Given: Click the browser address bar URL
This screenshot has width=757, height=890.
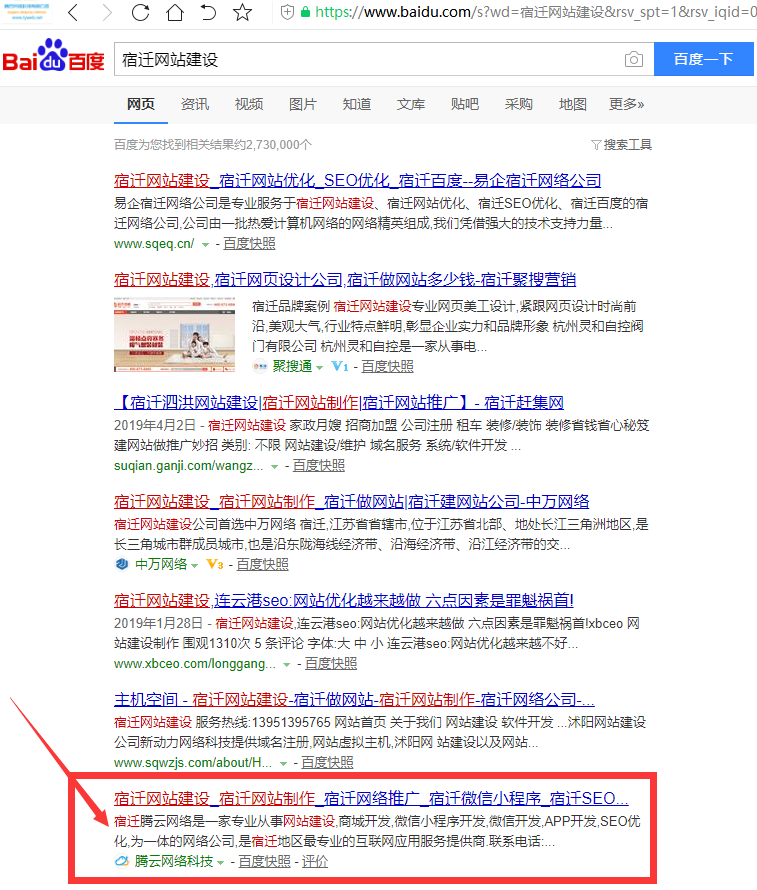Looking at the screenshot, I should coord(535,12).
